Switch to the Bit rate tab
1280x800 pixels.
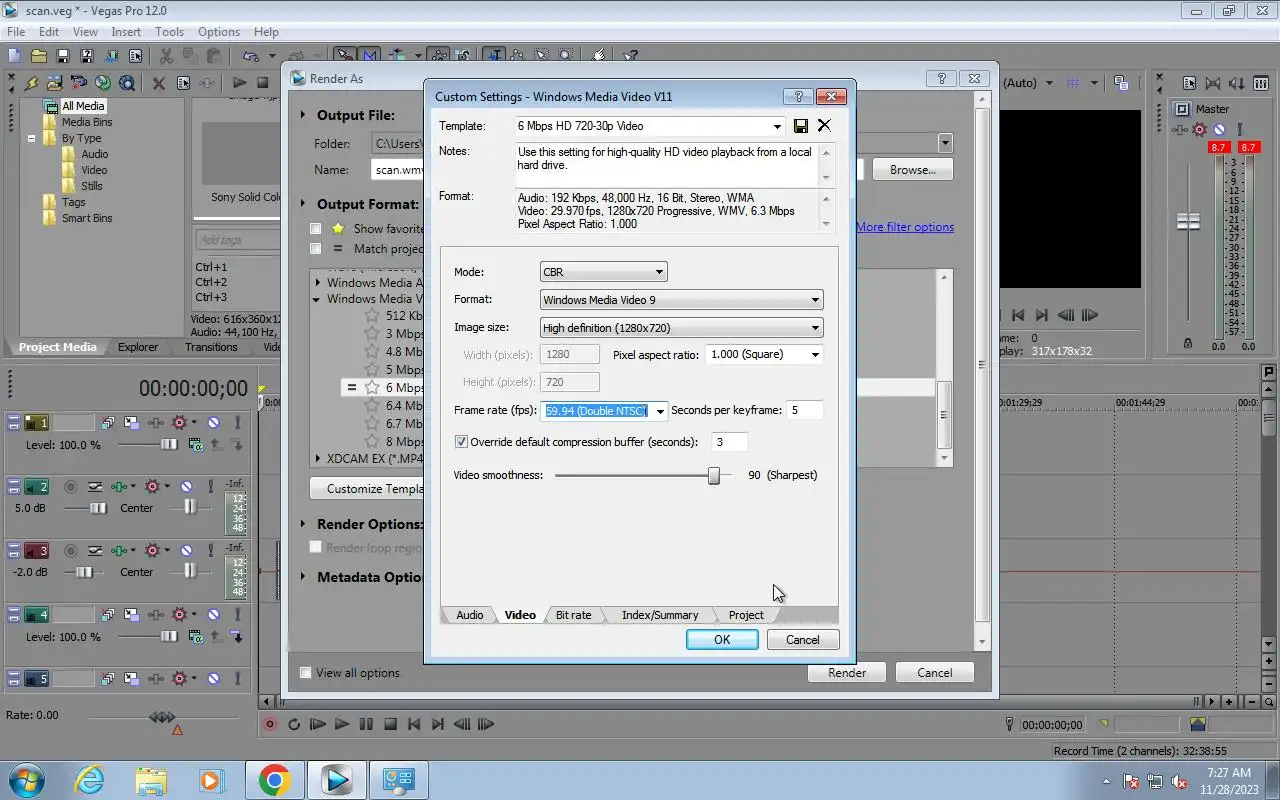(573, 615)
